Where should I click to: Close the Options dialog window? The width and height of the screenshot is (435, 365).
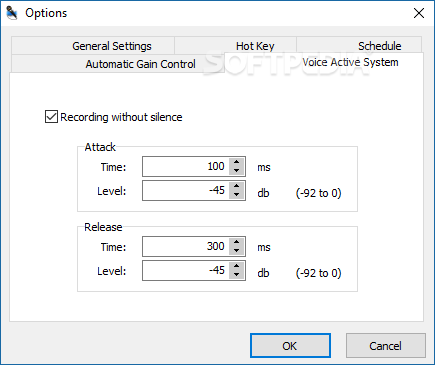pyautogui.click(x=419, y=13)
